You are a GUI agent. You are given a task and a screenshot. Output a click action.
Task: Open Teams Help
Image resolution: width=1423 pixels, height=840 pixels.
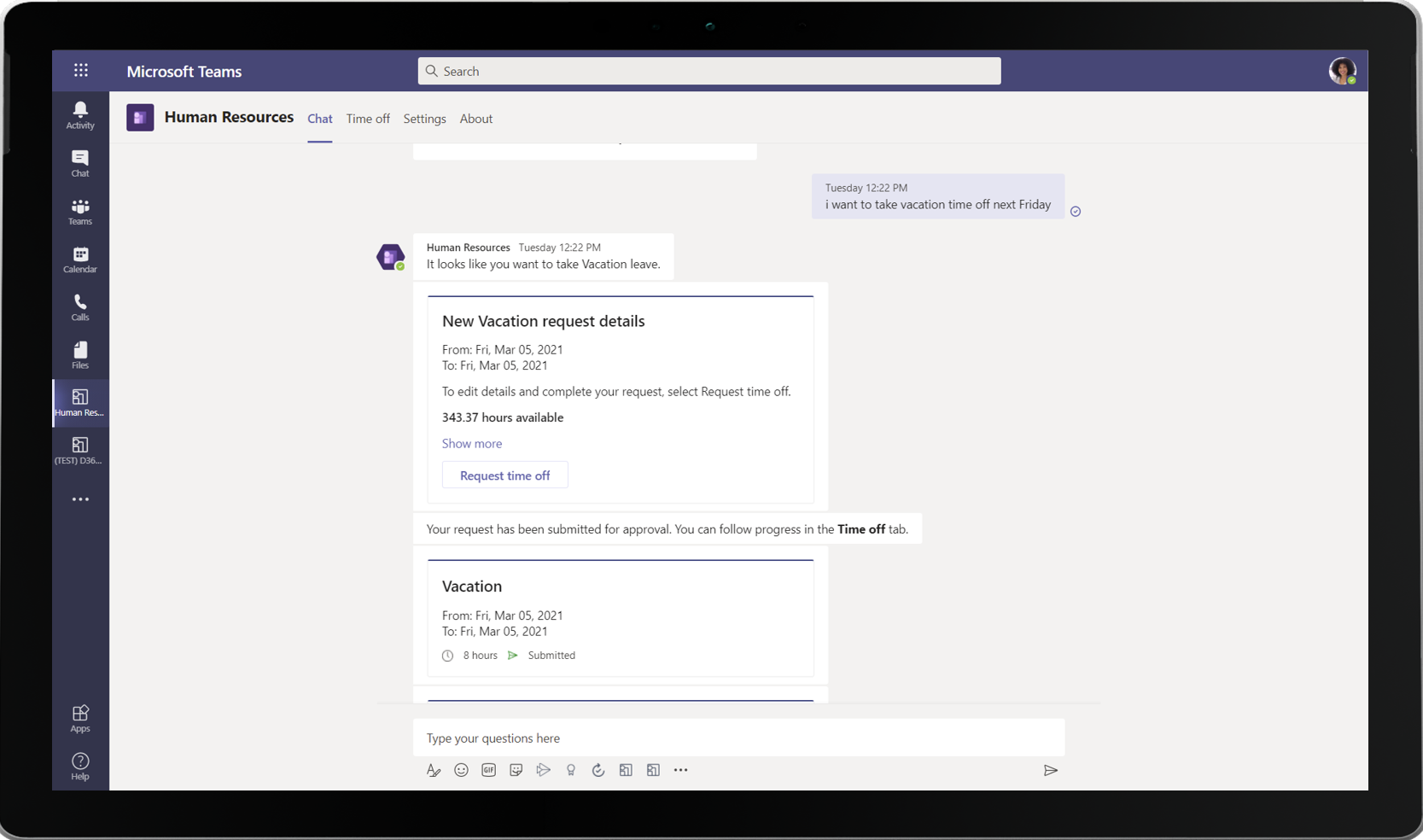point(79,764)
